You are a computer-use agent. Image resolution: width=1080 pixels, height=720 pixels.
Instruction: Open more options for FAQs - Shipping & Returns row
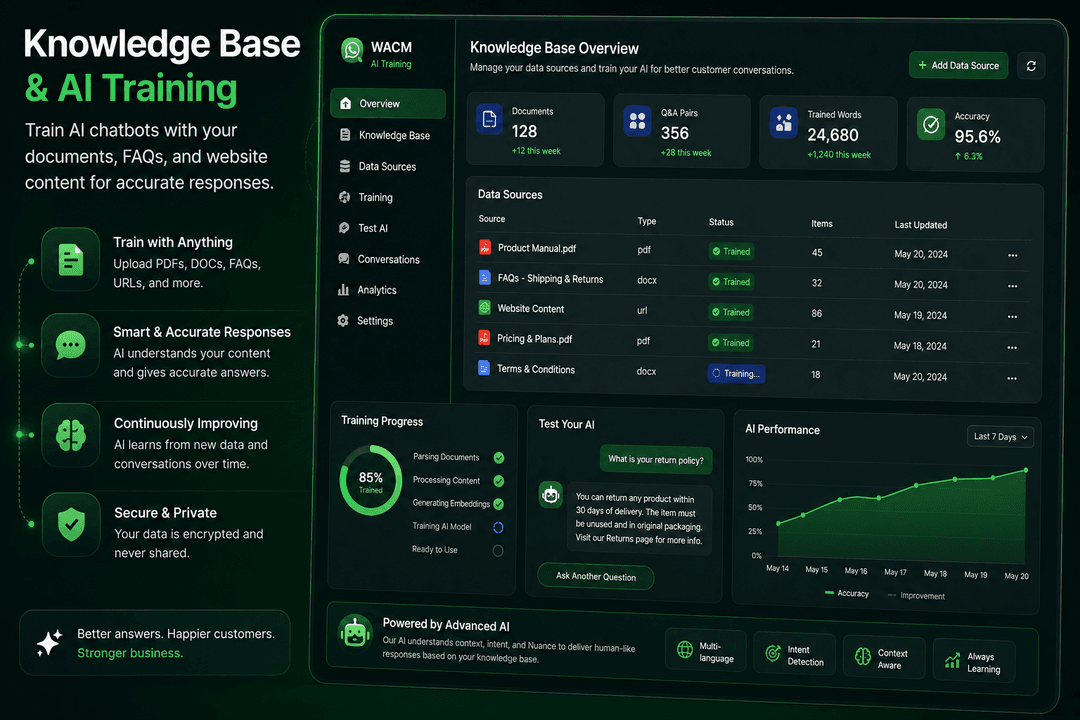(1012, 285)
